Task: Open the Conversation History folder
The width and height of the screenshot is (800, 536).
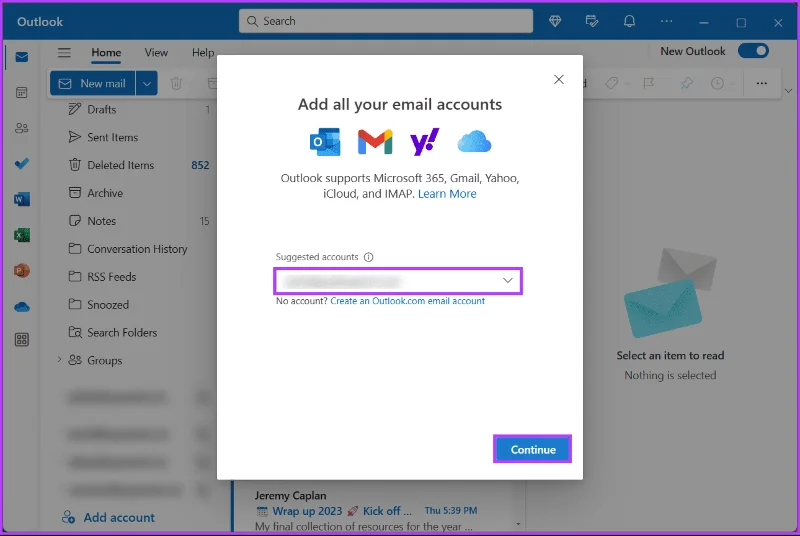Action: (x=137, y=249)
